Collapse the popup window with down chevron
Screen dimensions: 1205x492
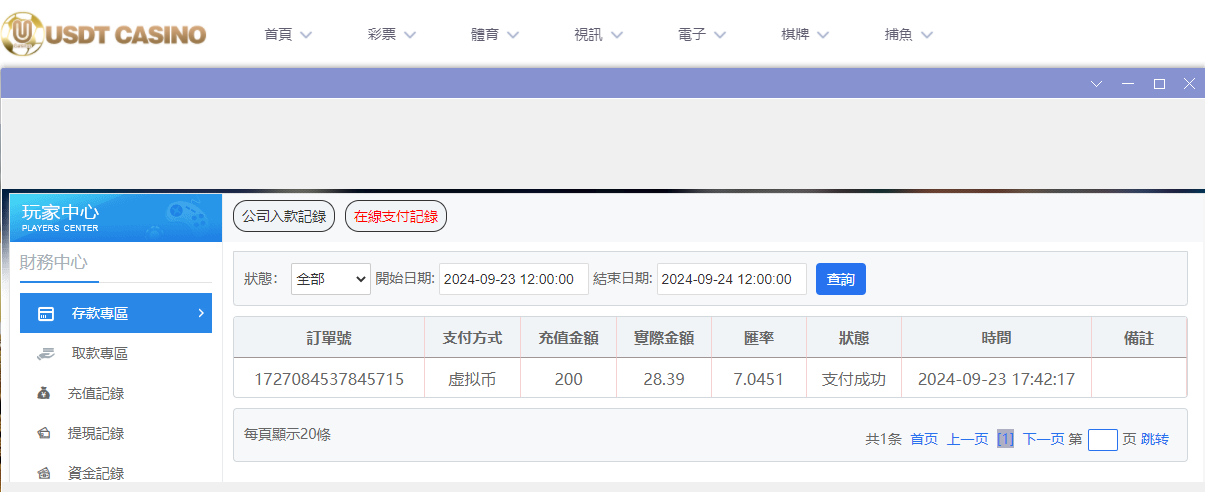(x=1096, y=84)
